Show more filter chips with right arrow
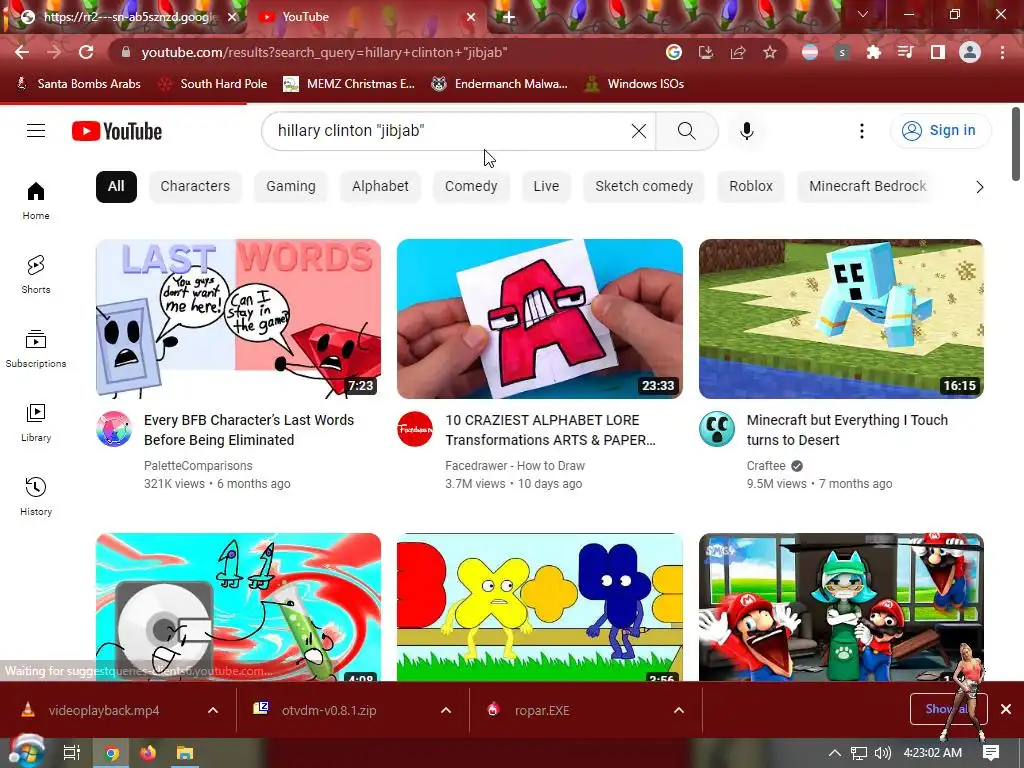Screen dimensions: 1024x768 pos(979,187)
